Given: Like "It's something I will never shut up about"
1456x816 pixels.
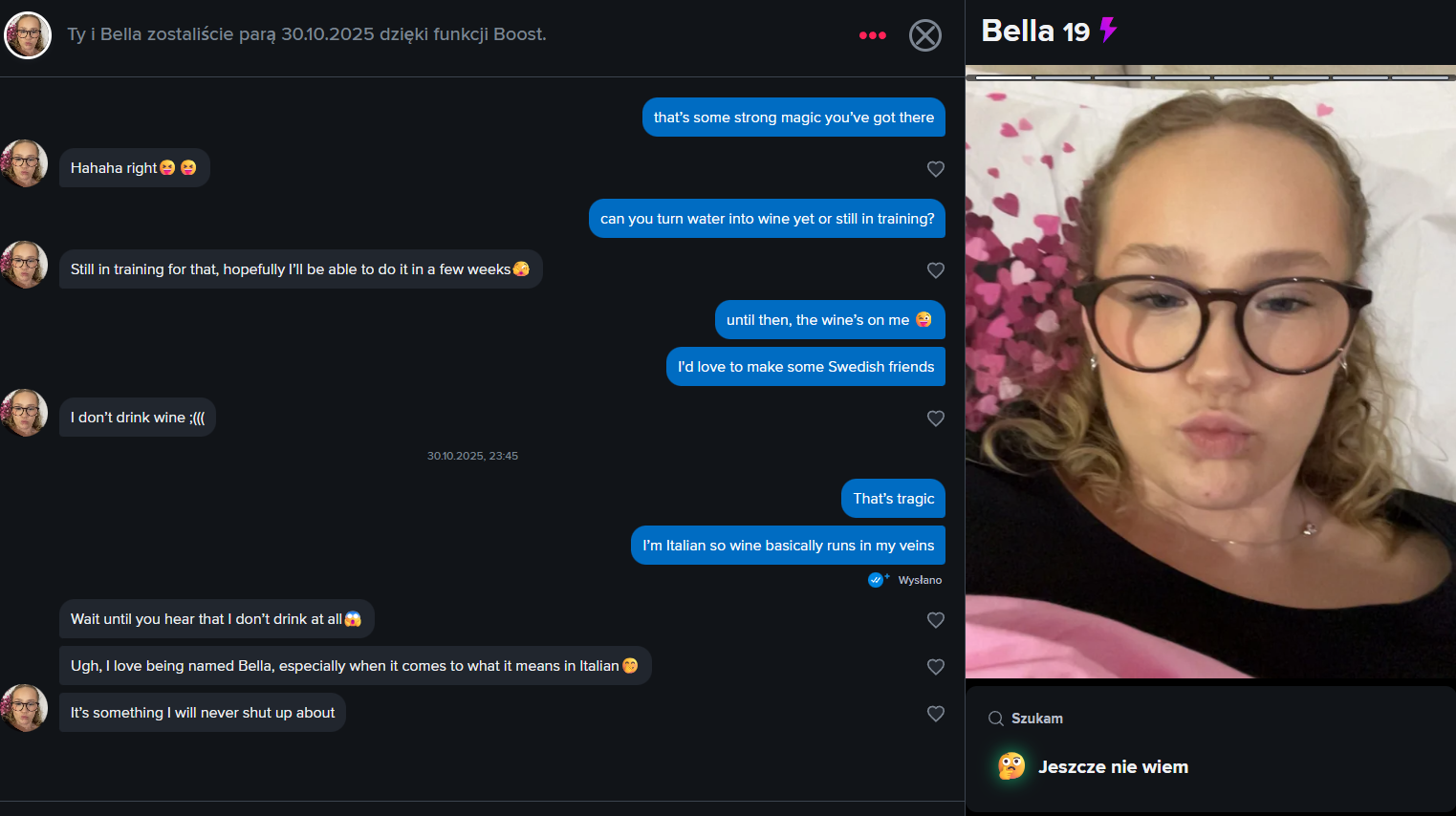Looking at the screenshot, I should 936,714.
